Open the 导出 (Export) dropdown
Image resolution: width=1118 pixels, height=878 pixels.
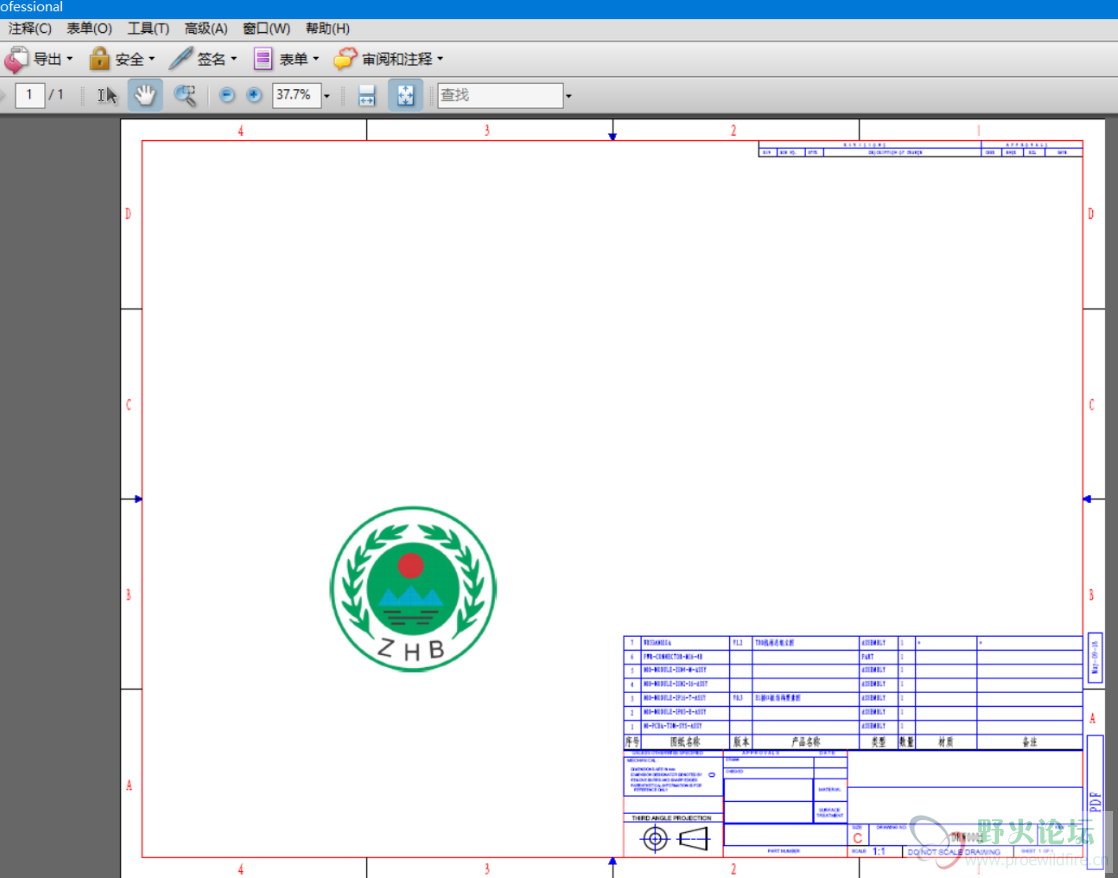point(39,58)
